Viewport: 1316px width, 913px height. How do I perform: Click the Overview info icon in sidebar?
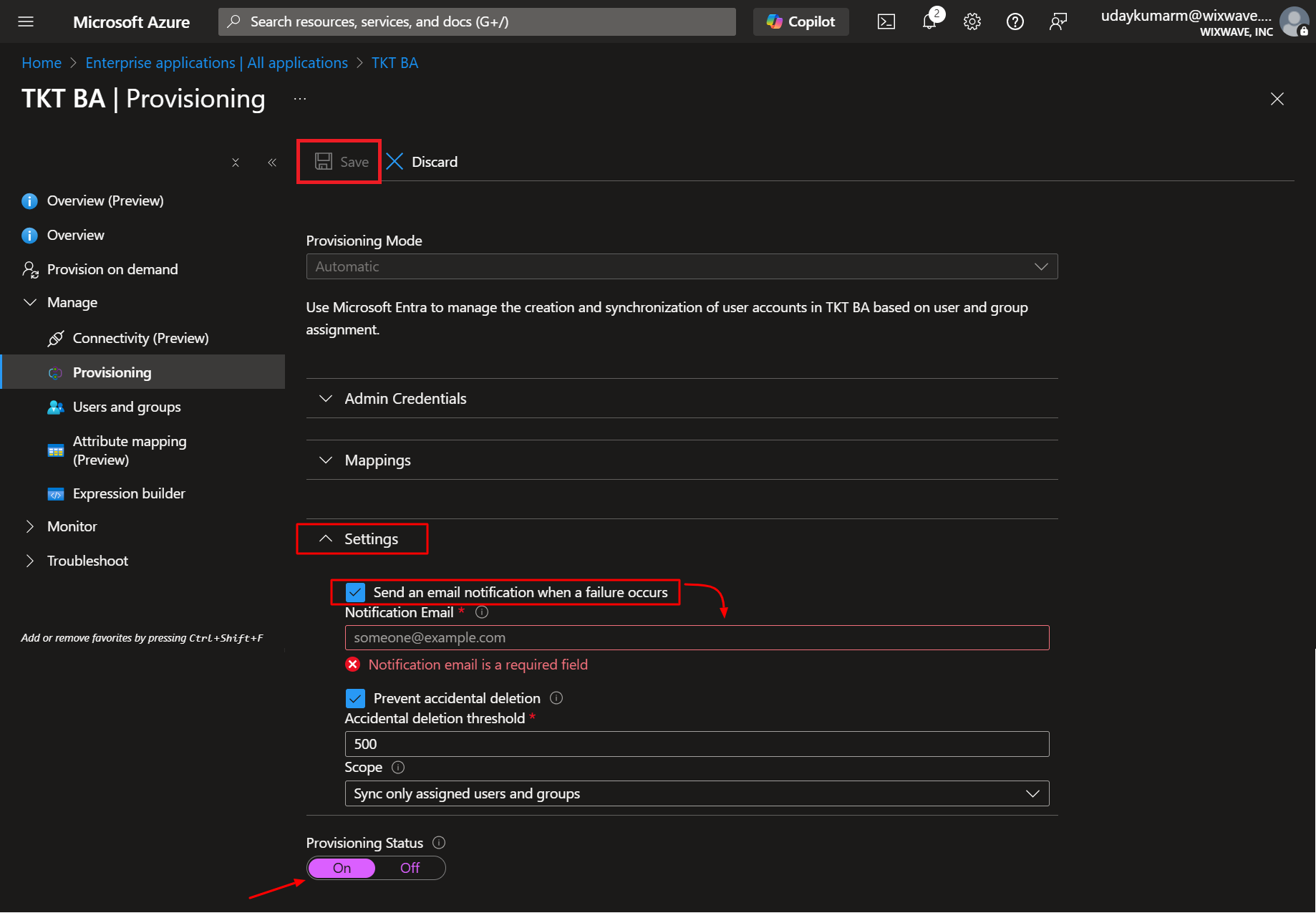[x=29, y=236]
